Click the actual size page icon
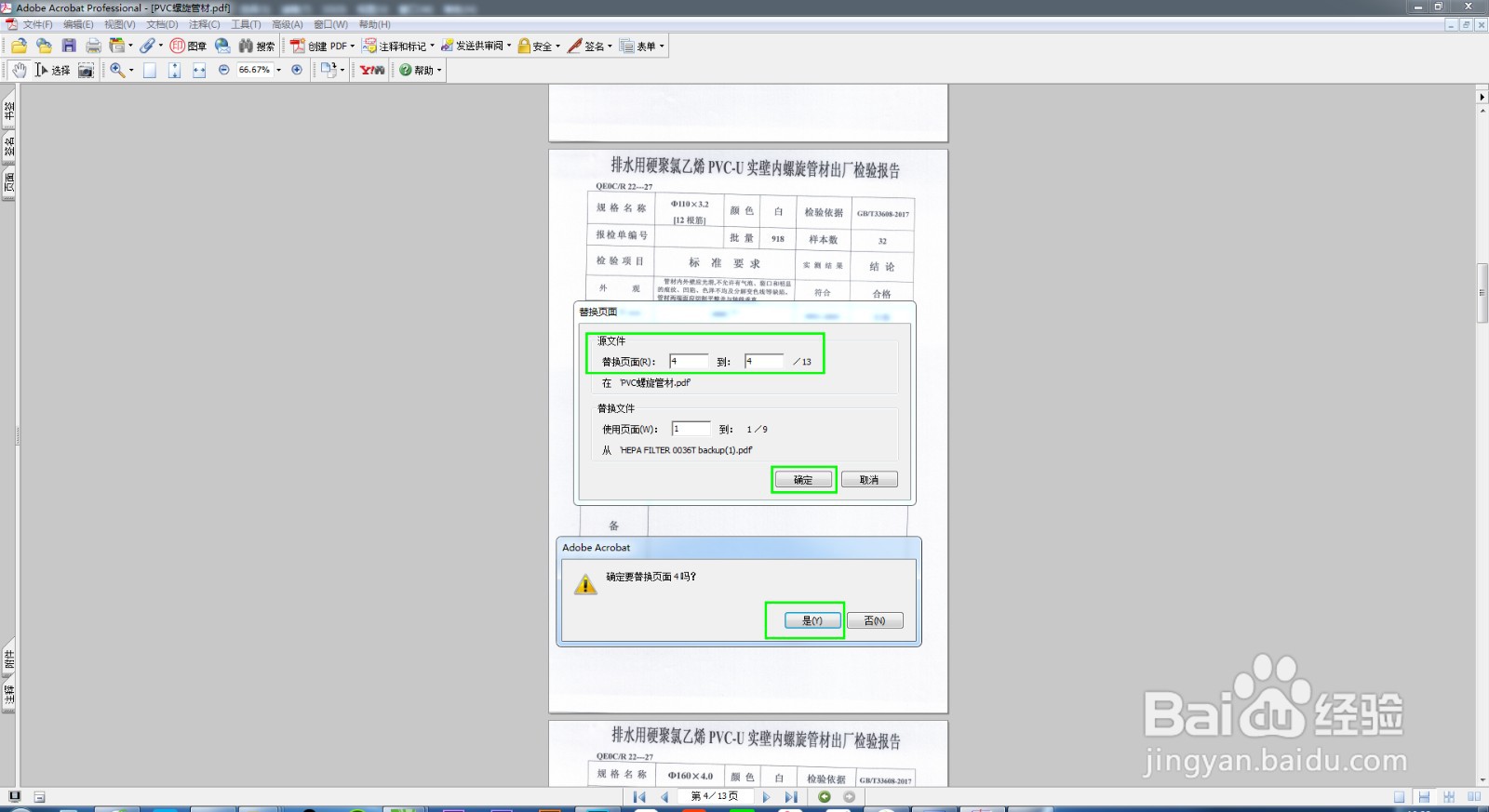This screenshot has height=812, width=1489. click(150, 70)
